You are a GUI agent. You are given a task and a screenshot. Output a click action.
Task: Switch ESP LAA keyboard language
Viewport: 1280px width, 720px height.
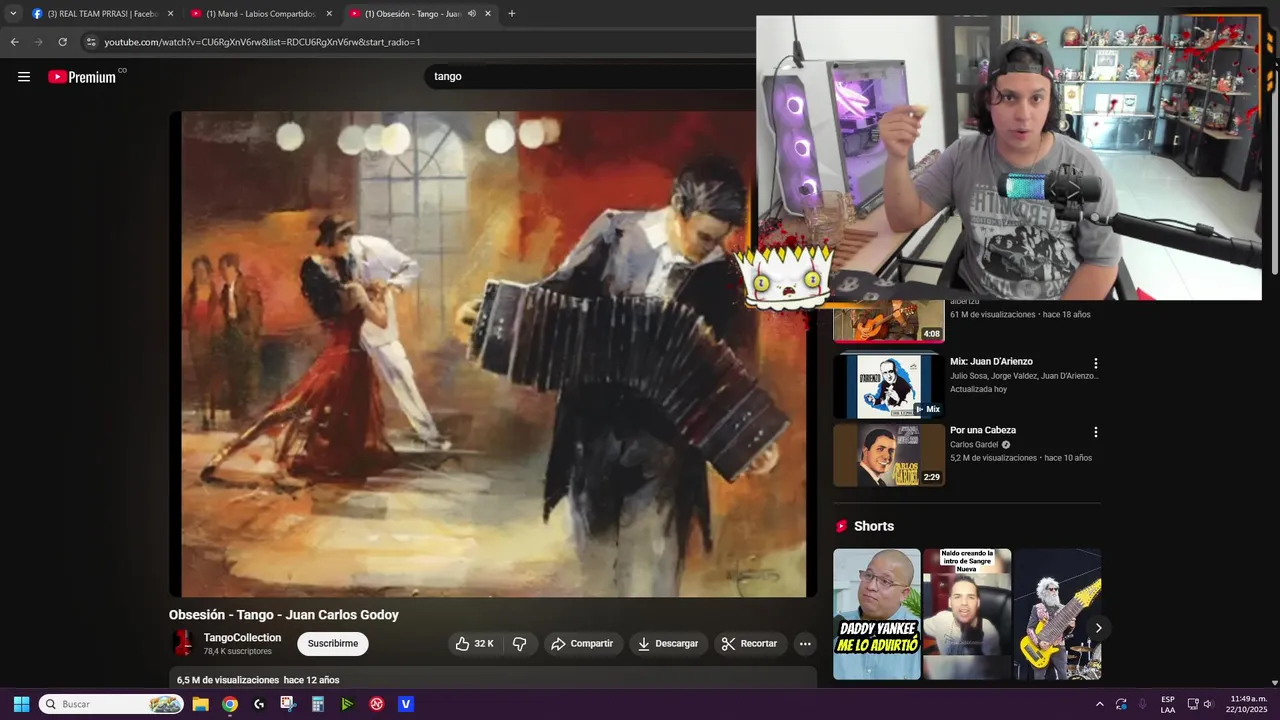(x=1168, y=704)
